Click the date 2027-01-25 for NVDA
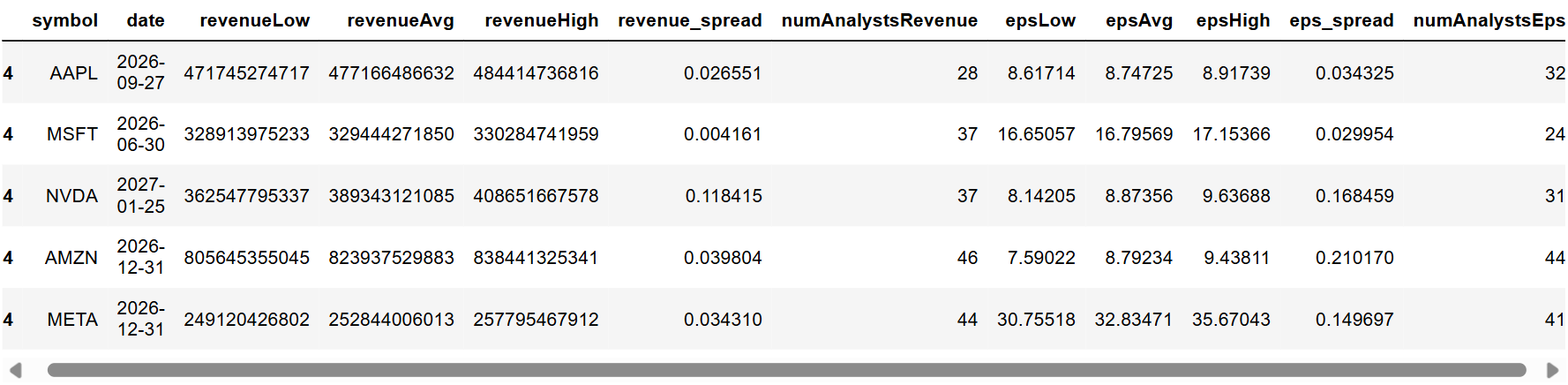Image resolution: width=1568 pixels, height=385 pixels. (141, 195)
